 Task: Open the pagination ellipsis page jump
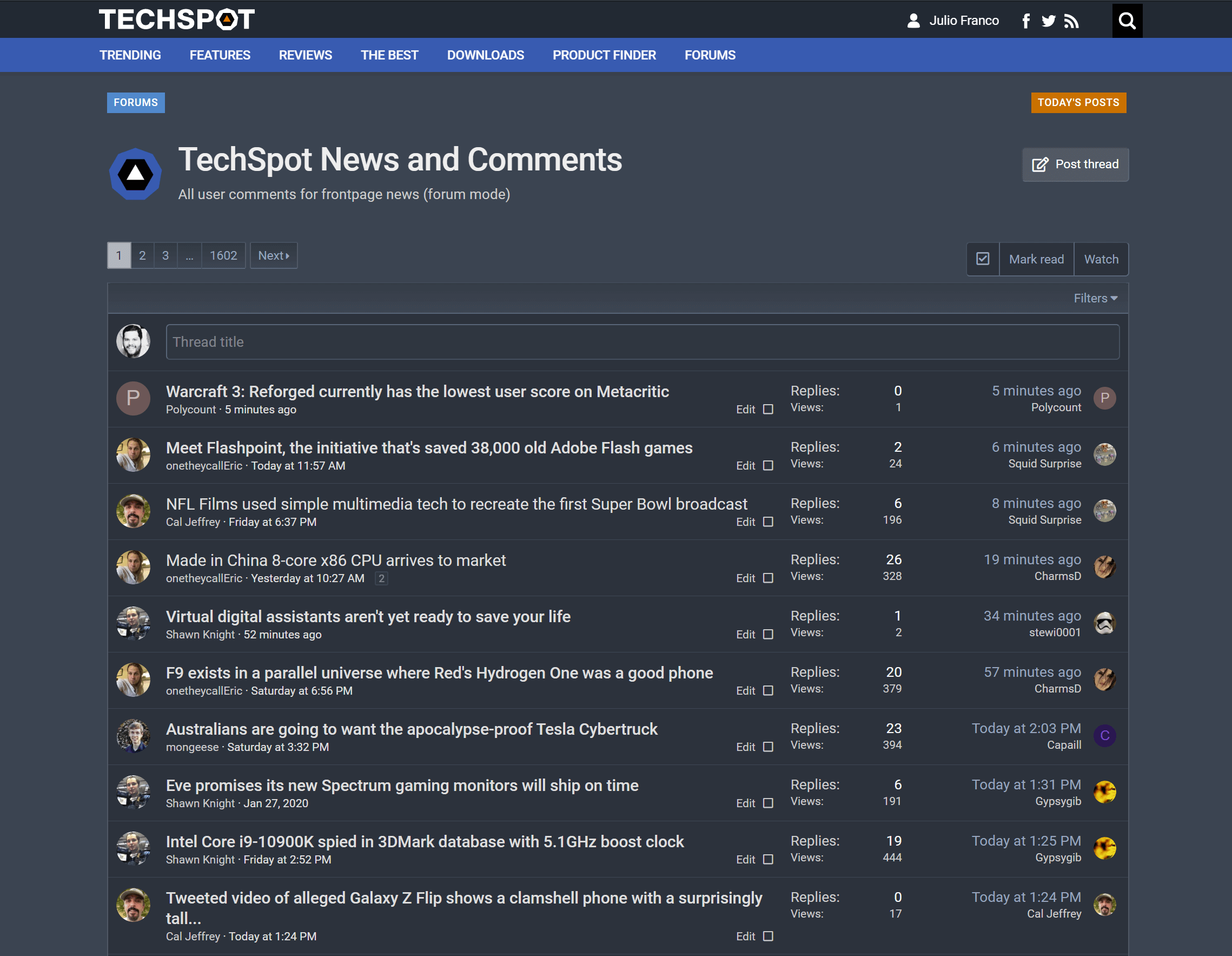tap(189, 256)
